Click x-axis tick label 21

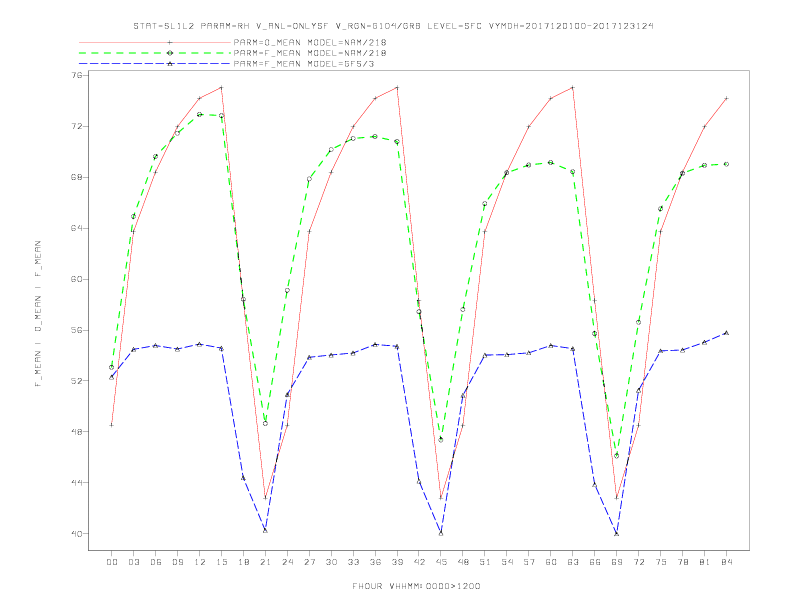pos(265,562)
